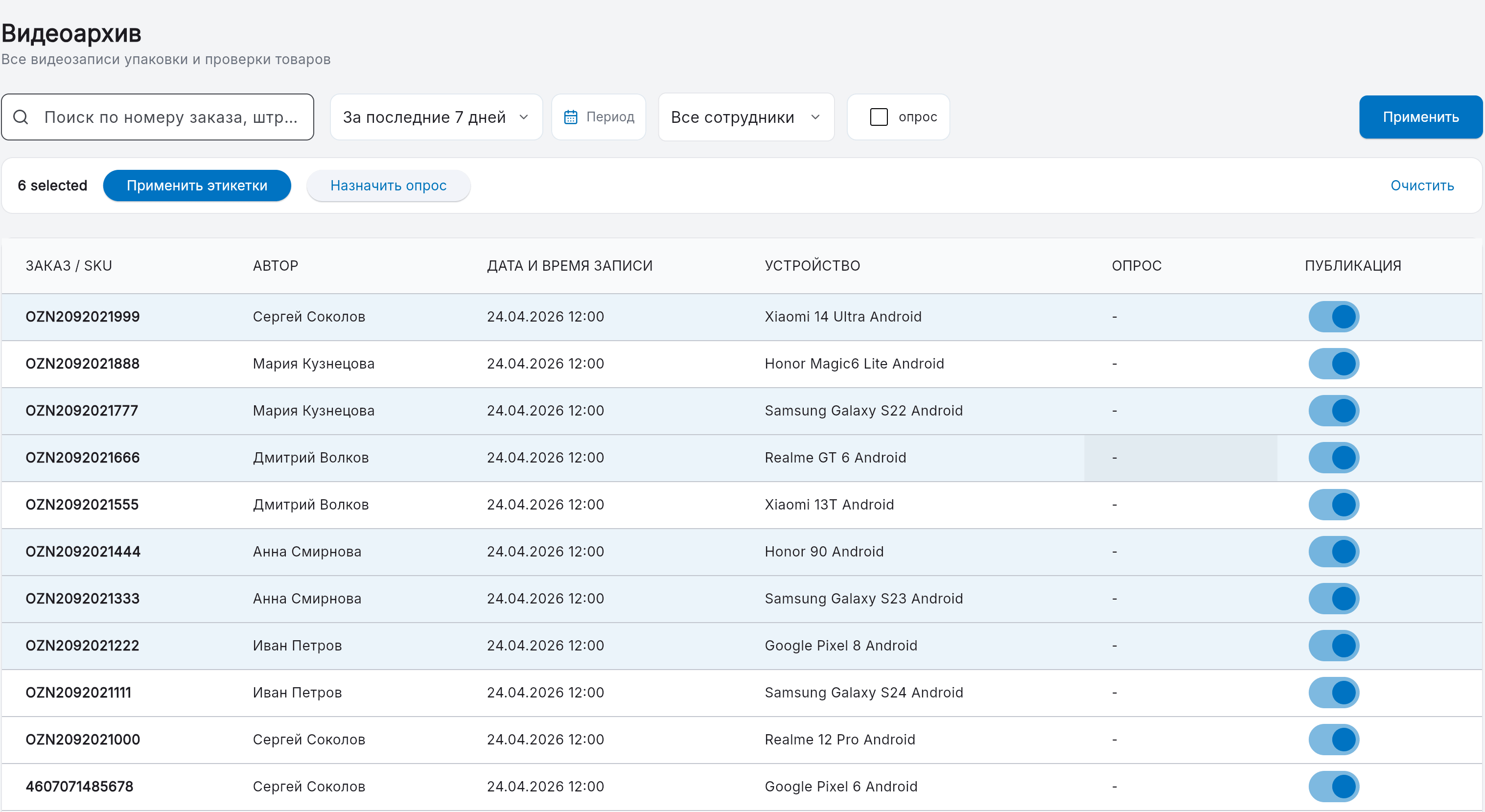Image resolution: width=1485 pixels, height=812 pixels.
Task: Toggle publication for order OZN2092021000
Action: tap(1333, 740)
